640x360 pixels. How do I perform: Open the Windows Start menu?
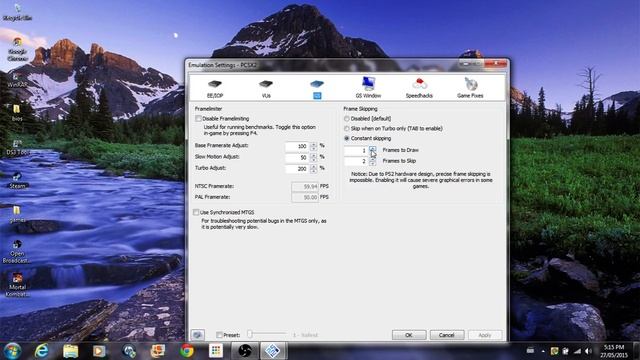[12, 351]
